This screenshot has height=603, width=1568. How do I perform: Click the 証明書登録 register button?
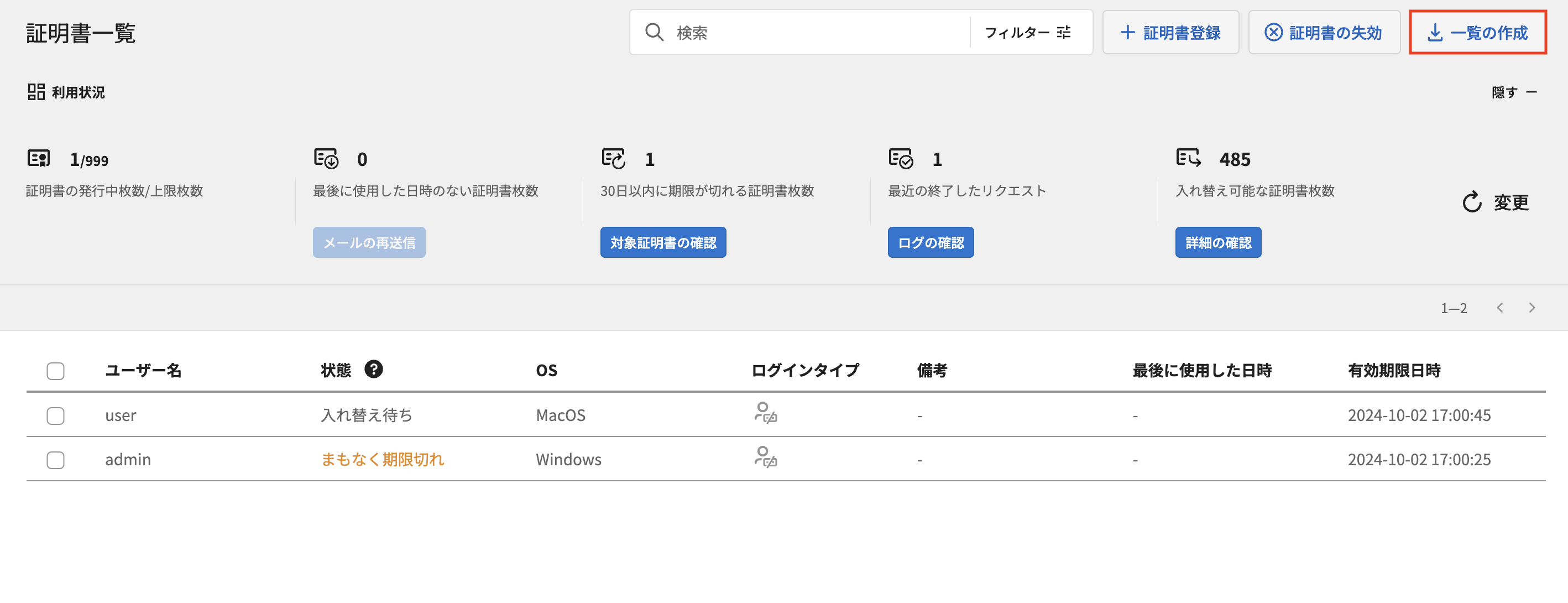click(1170, 32)
